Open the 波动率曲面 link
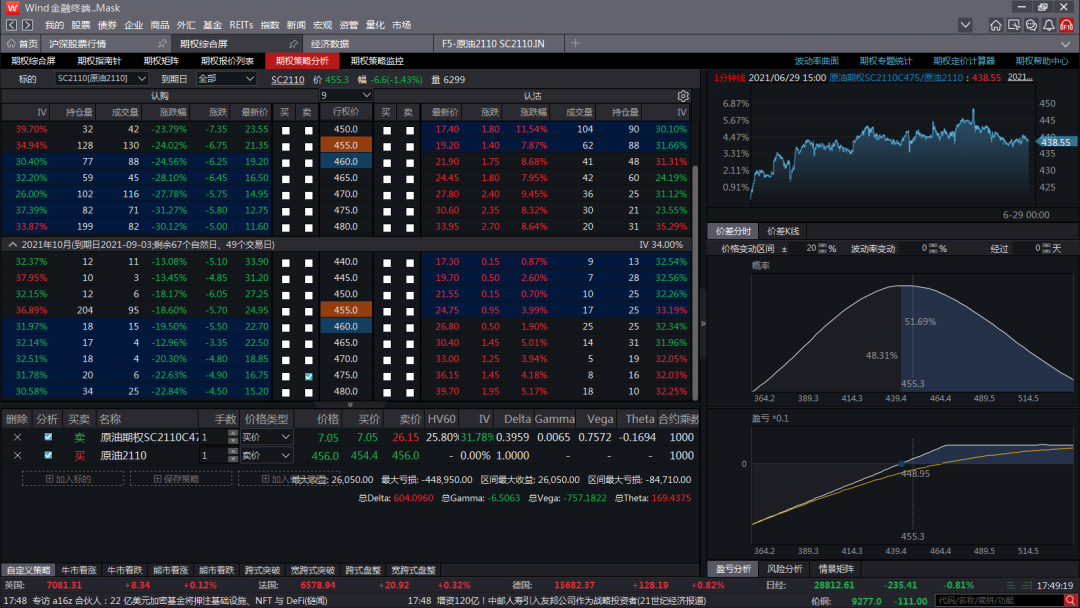 (816, 61)
